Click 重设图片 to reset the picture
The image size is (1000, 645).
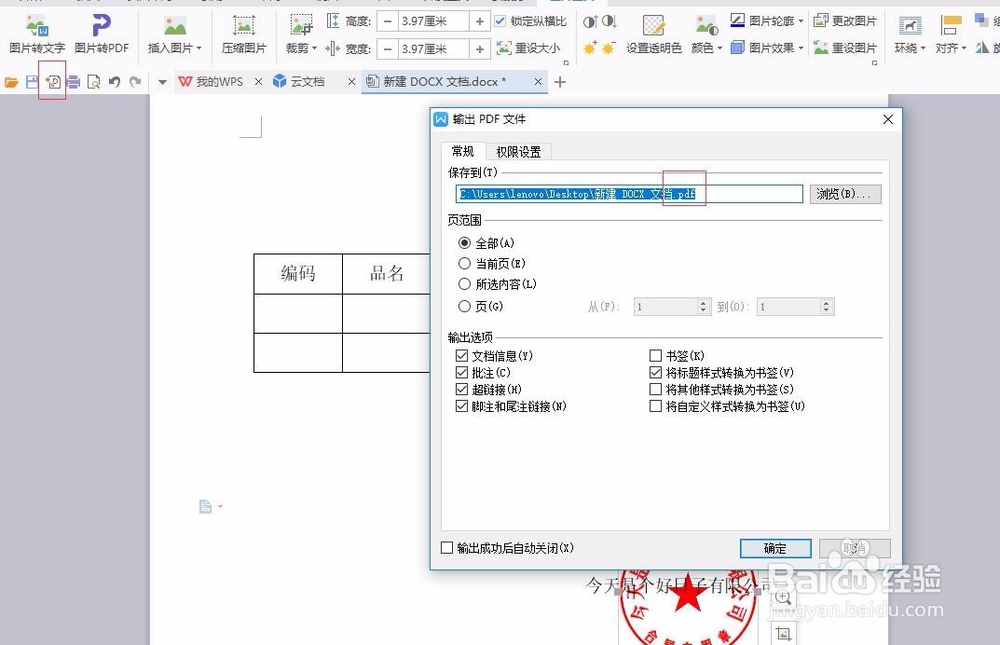coord(845,48)
